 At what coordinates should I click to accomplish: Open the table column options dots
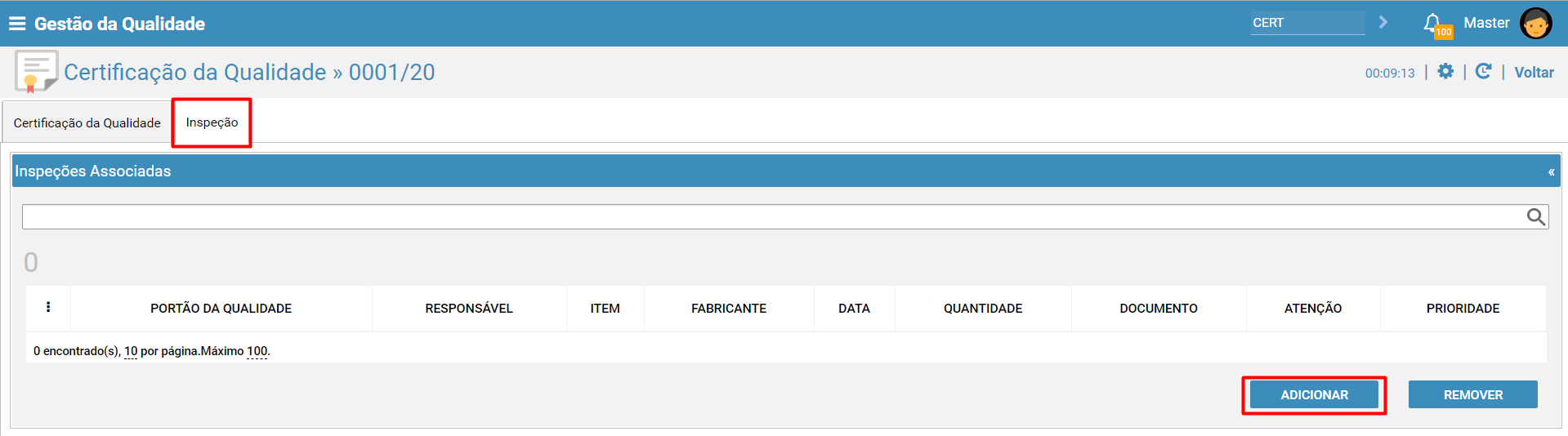tap(48, 307)
